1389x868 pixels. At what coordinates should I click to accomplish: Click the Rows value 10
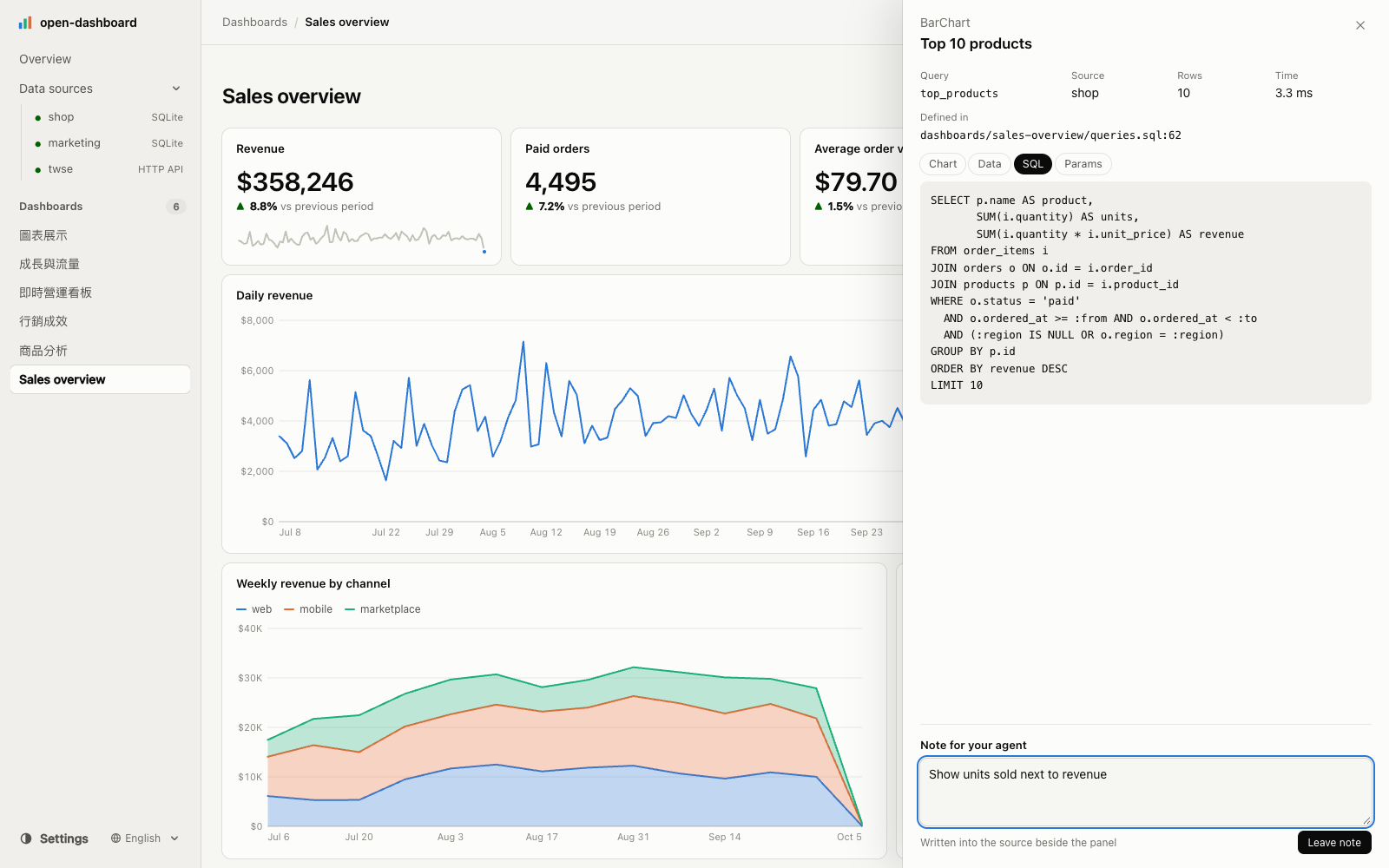click(1184, 93)
